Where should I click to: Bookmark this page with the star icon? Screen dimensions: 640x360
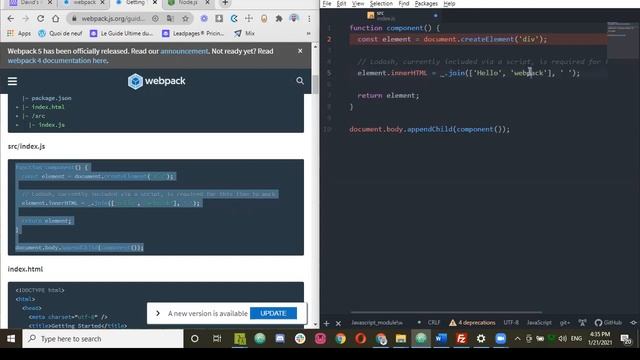click(185, 18)
